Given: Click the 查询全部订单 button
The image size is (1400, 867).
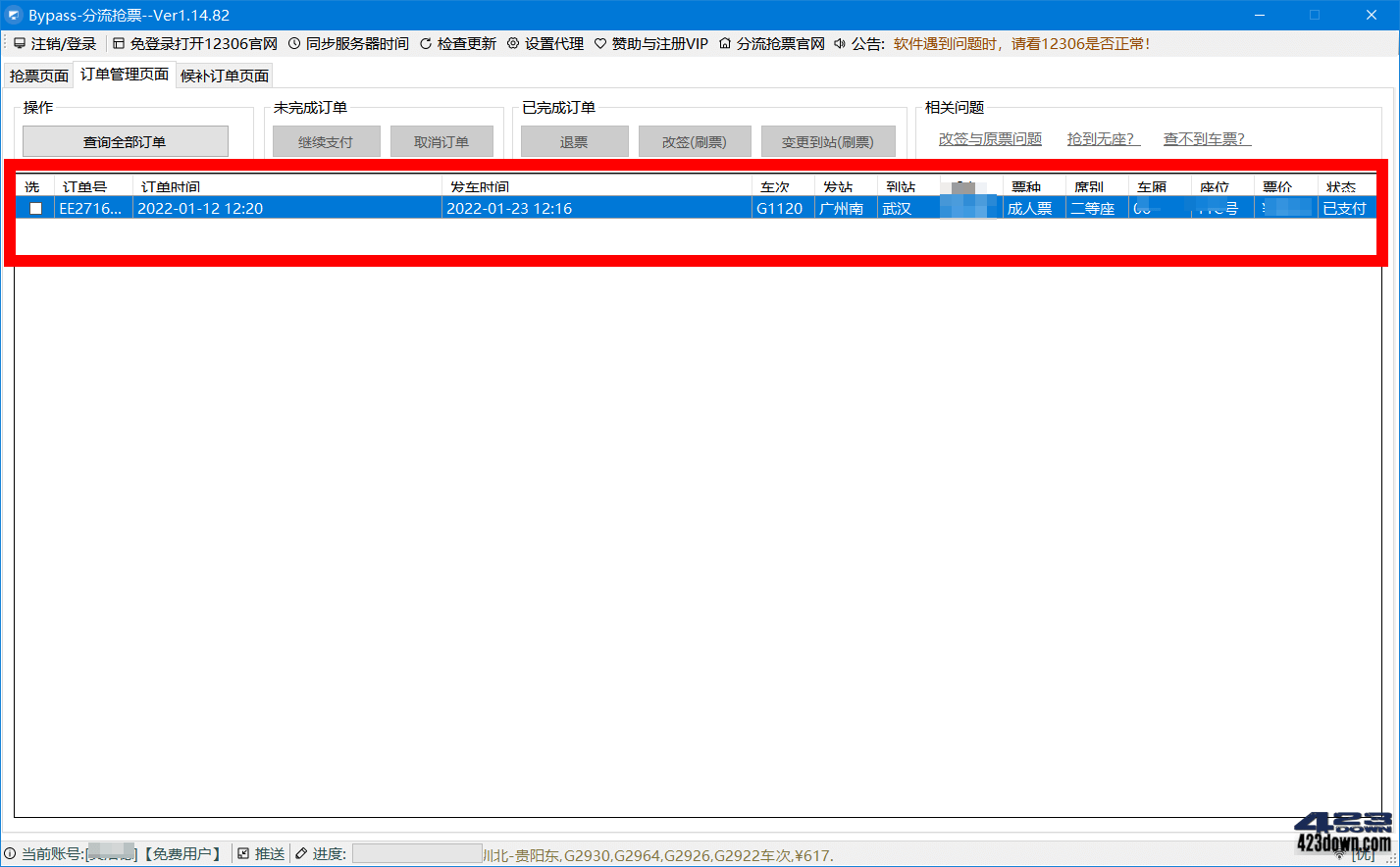Looking at the screenshot, I should tap(125, 140).
